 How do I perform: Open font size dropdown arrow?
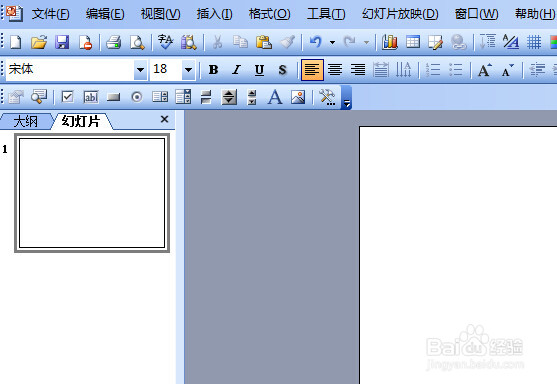(x=188, y=70)
